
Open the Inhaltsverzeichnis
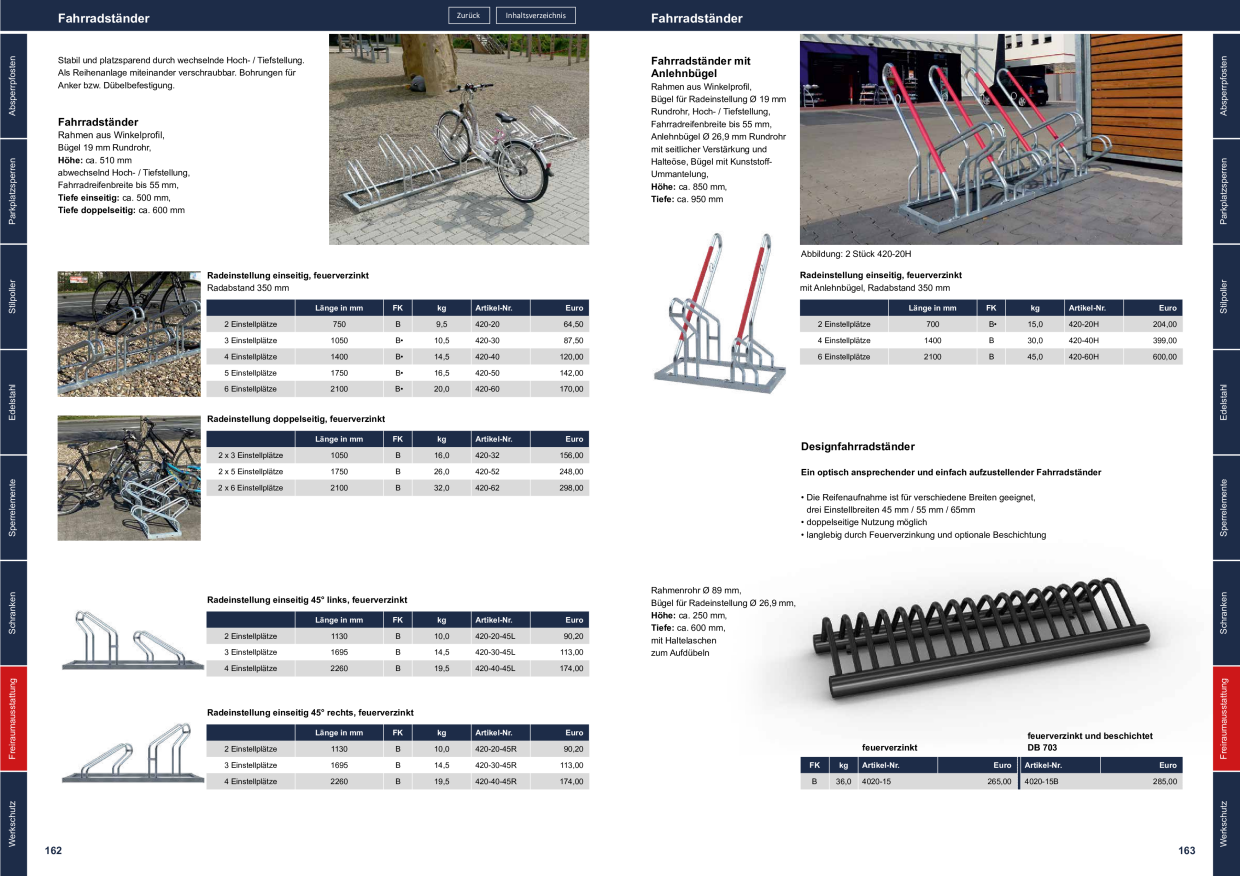pos(535,15)
